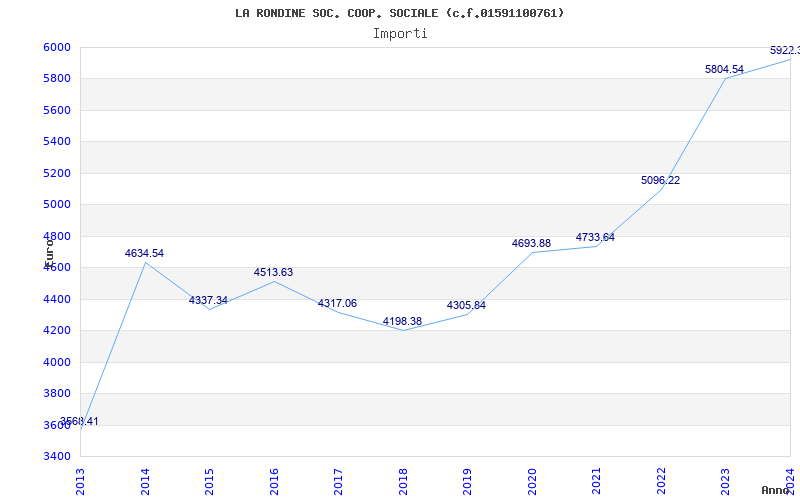Click the Anno axis title
This screenshot has width=800, height=500.
(775, 490)
